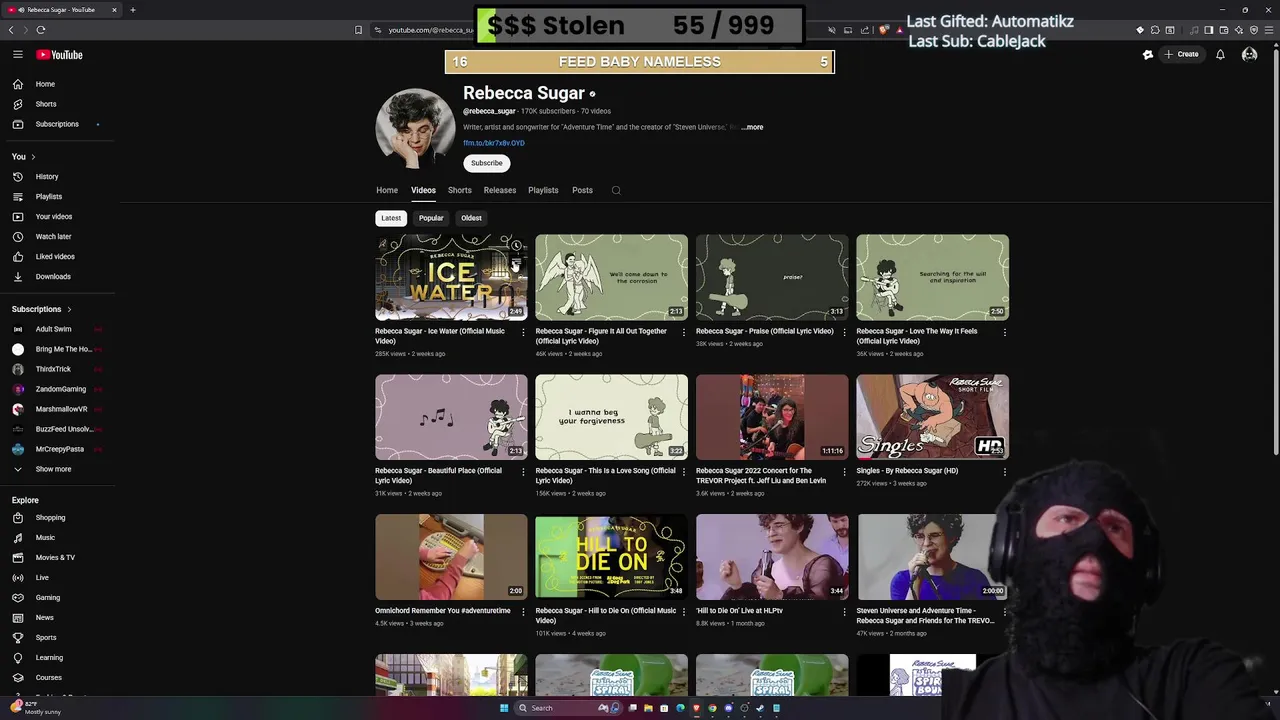Sort videos by Oldest
Image resolution: width=1280 pixels, height=720 pixels.
pos(471,218)
